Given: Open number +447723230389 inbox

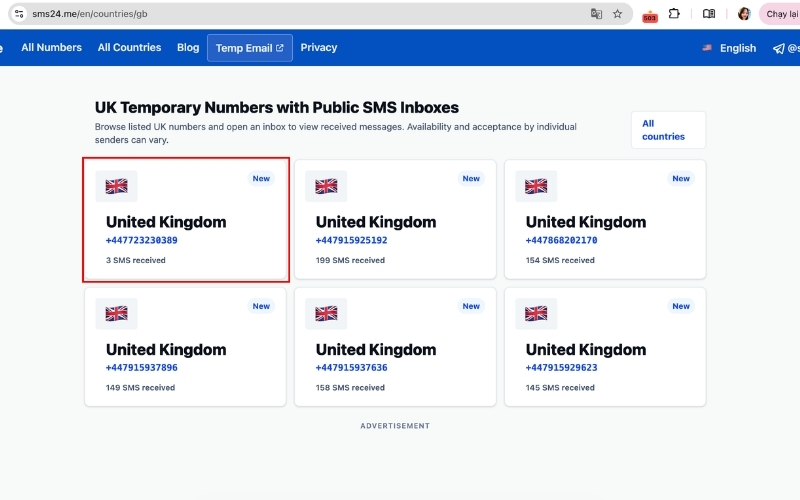Looking at the screenshot, I should click(141, 240).
